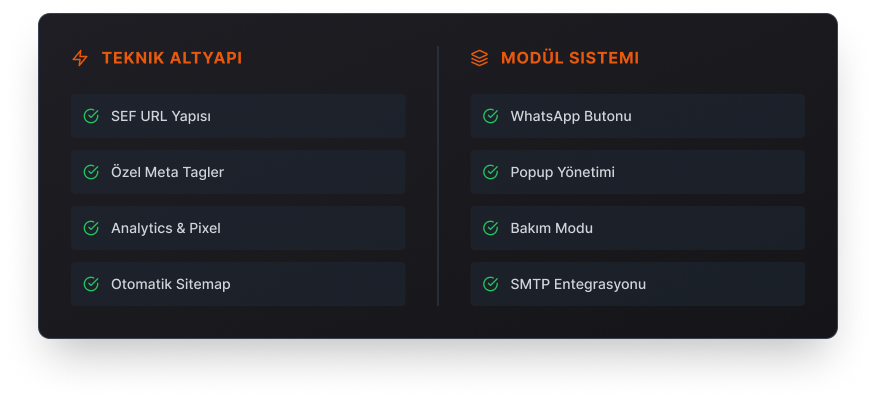Choose the SMTP Entegrasyonu item
876x402 pixels.
(637, 284)
